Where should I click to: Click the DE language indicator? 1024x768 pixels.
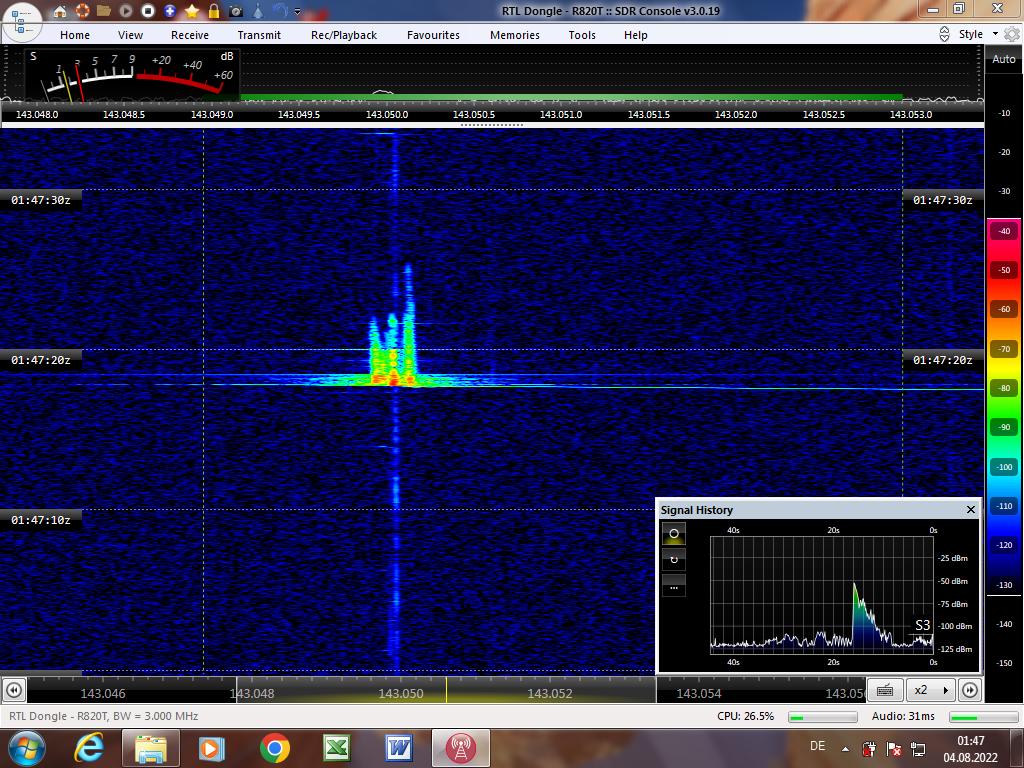[817, 746]
